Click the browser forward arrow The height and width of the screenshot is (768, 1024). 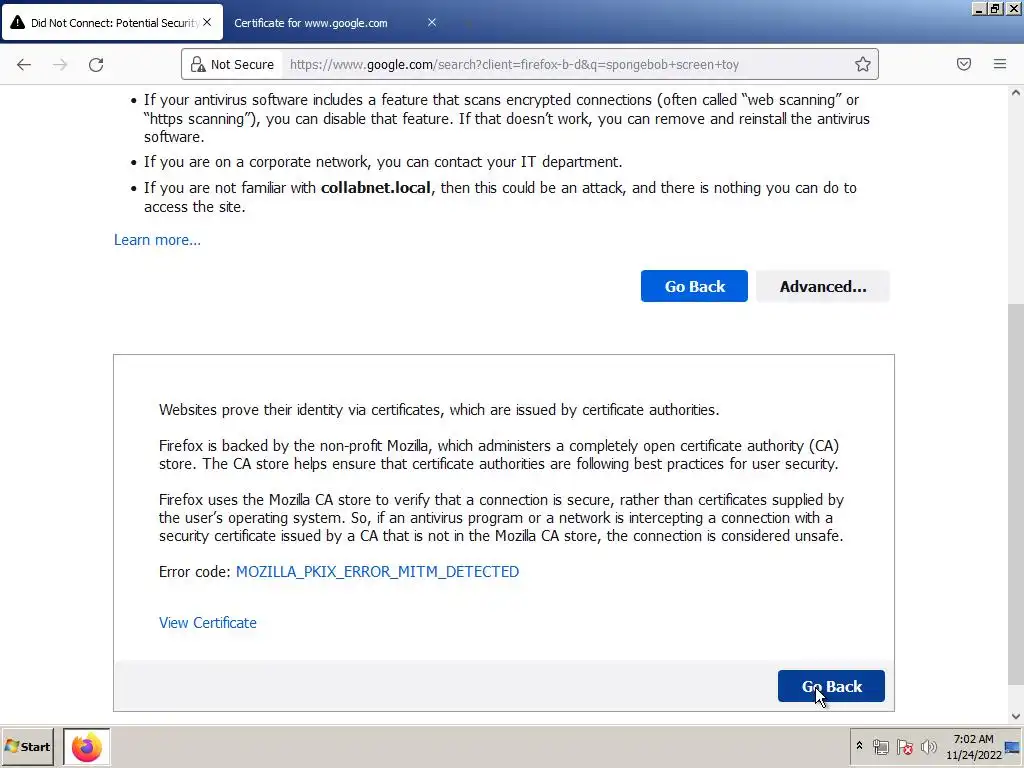pyautogui.click(x=60, y=65)
